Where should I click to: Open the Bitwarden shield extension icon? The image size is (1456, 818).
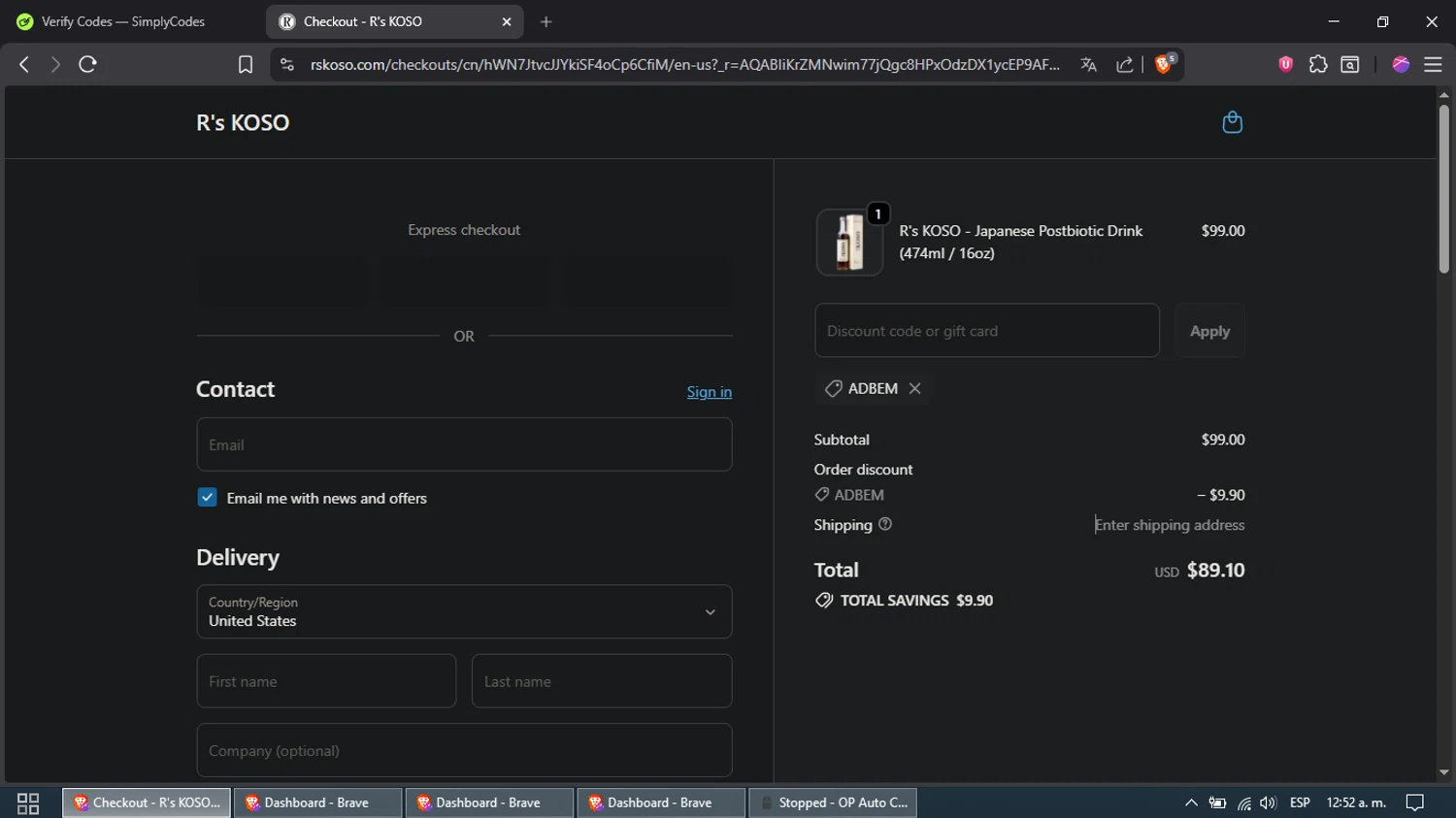(x=1286, y=64)
